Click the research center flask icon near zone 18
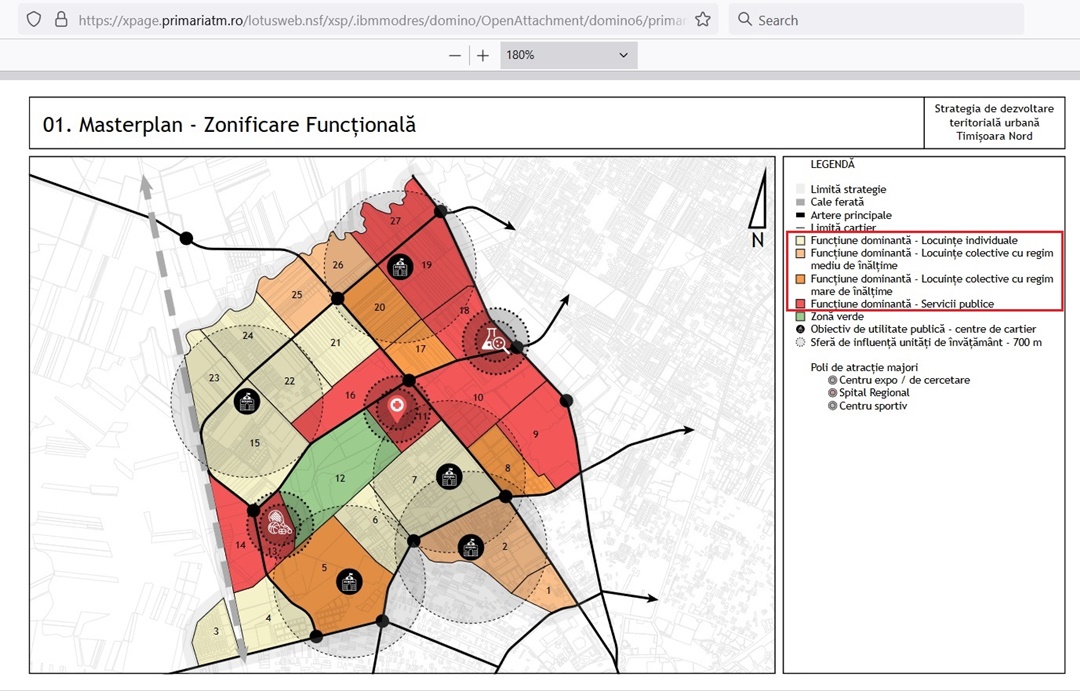Image resolution: width=1080 pixels, height=691 pixels. 495,340
